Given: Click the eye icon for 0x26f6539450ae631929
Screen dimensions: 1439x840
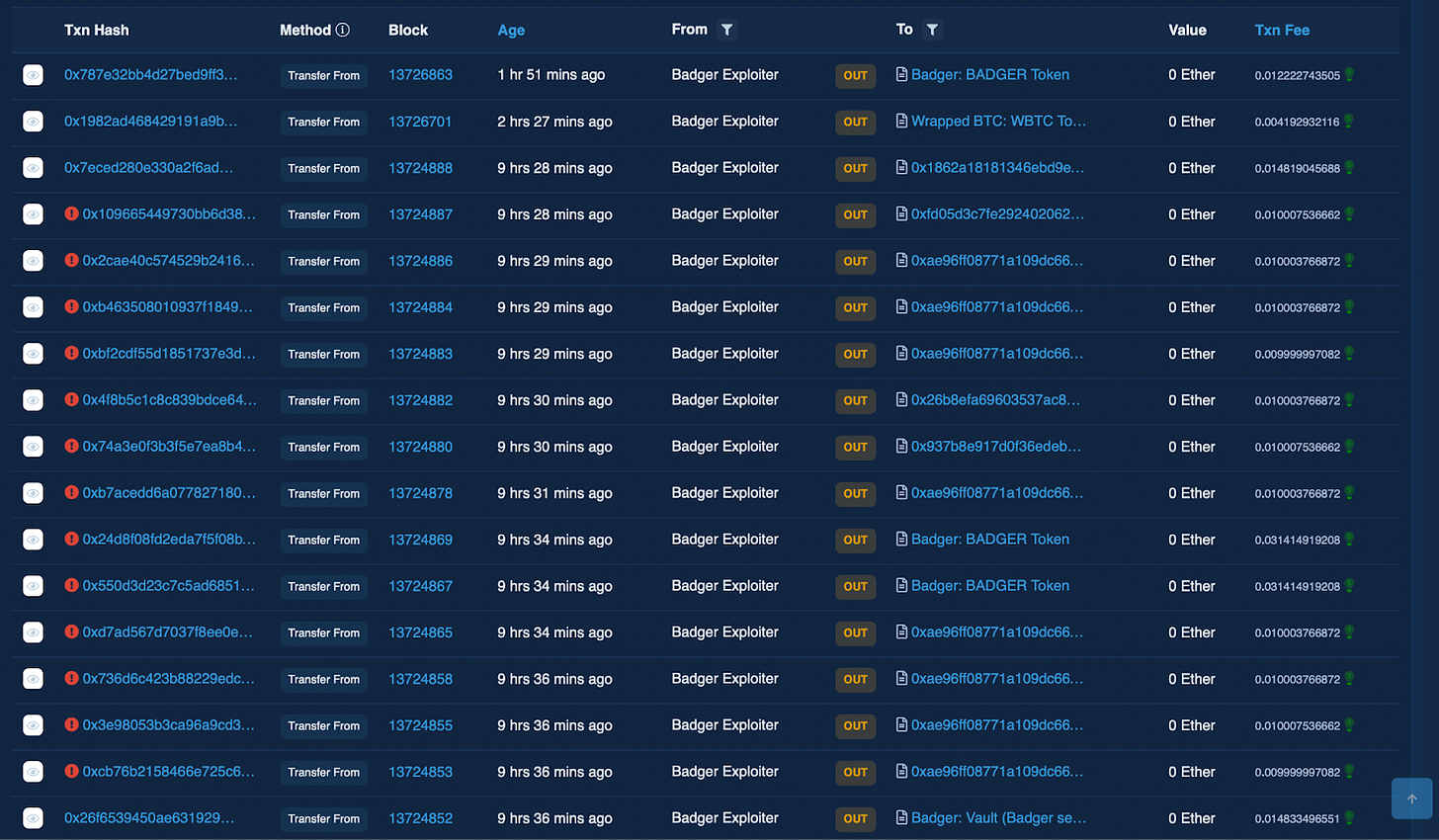Looking at the screenshot, I should point(33,818).
